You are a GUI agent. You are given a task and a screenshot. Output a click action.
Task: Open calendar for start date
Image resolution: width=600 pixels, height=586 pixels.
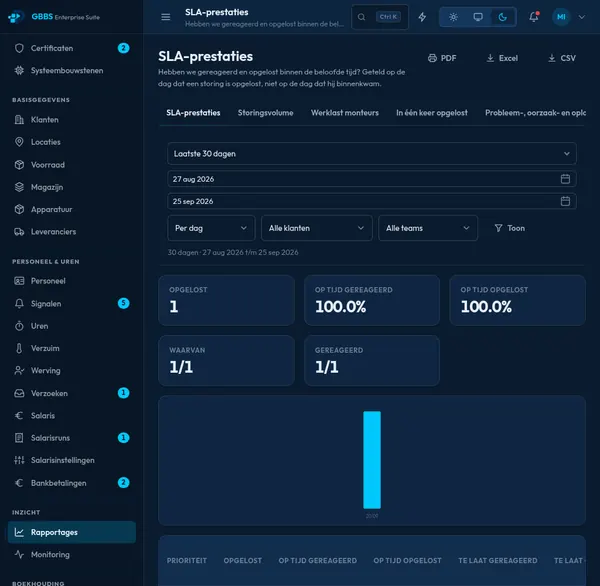[565, 179]
